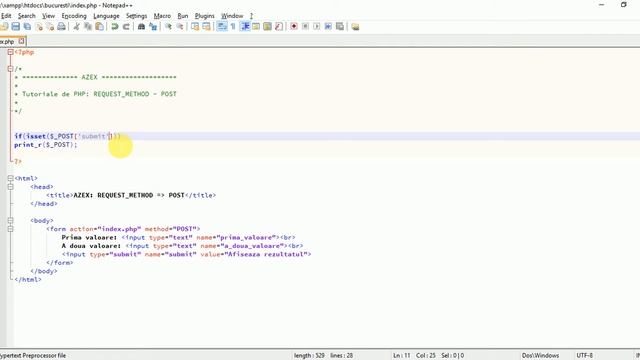
Task: Start macro recording with red dot icon
Action: click(x=294, y=27)
